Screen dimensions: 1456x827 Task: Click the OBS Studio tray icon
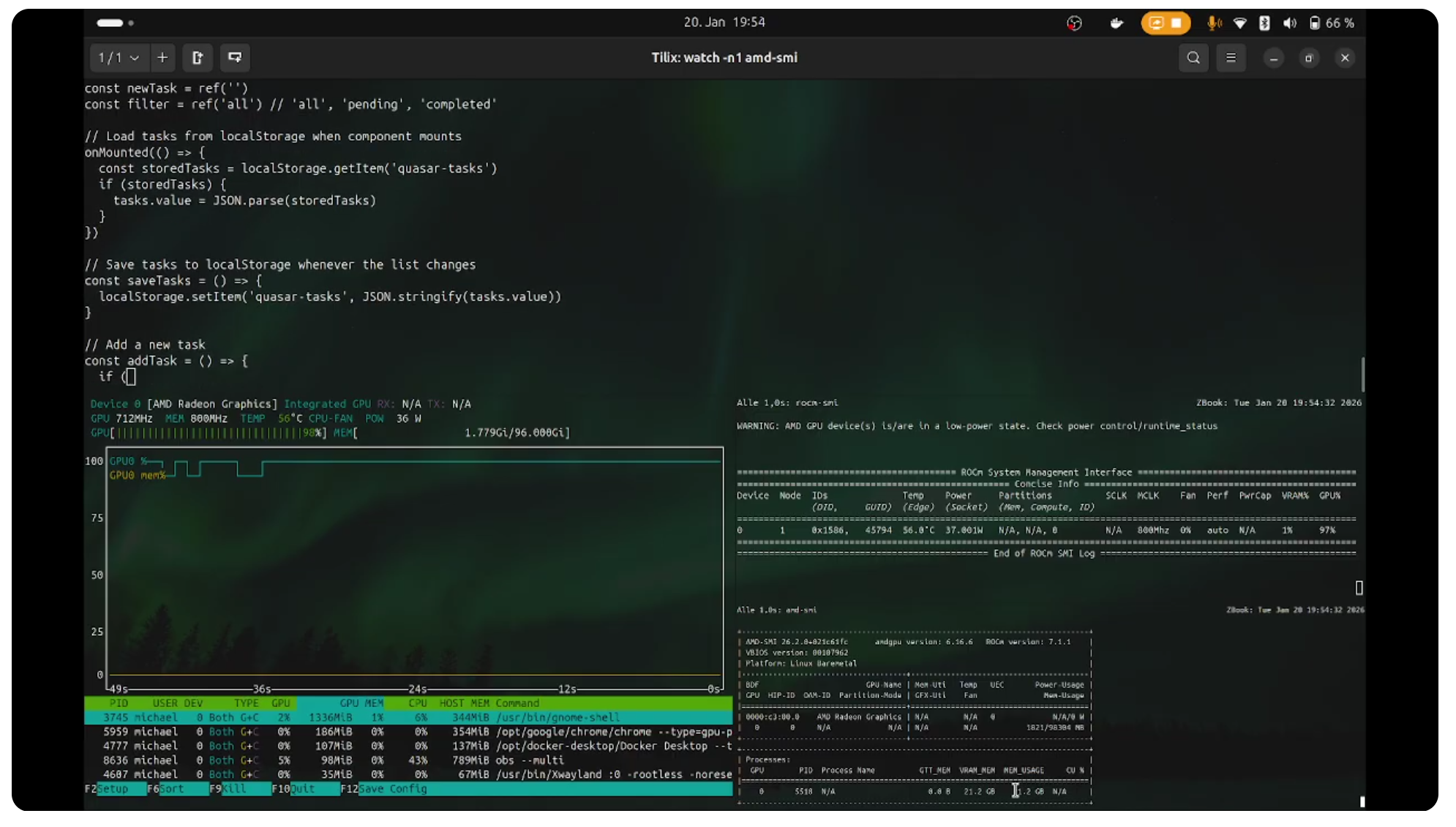1074,23
